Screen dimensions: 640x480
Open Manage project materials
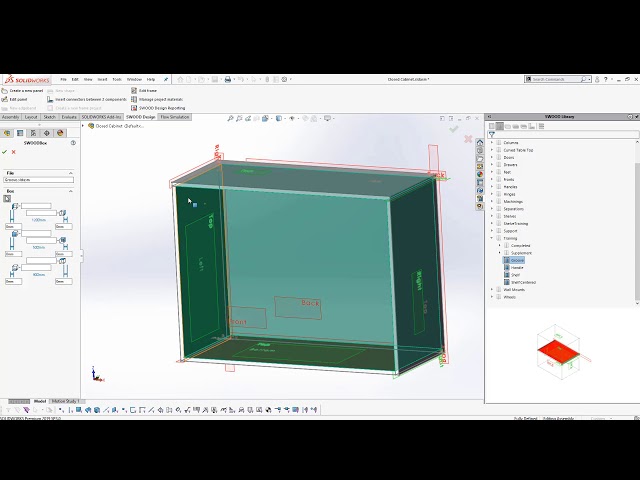[157, 99]
